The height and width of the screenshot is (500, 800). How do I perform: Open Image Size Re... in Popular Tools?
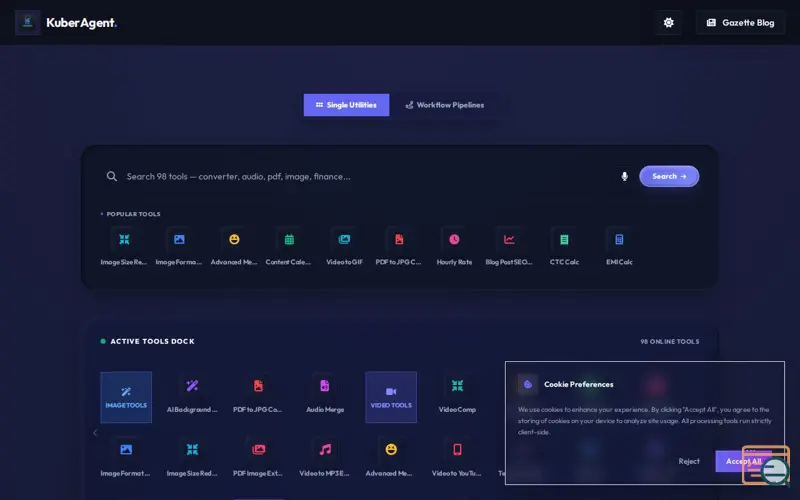[124, 247]
